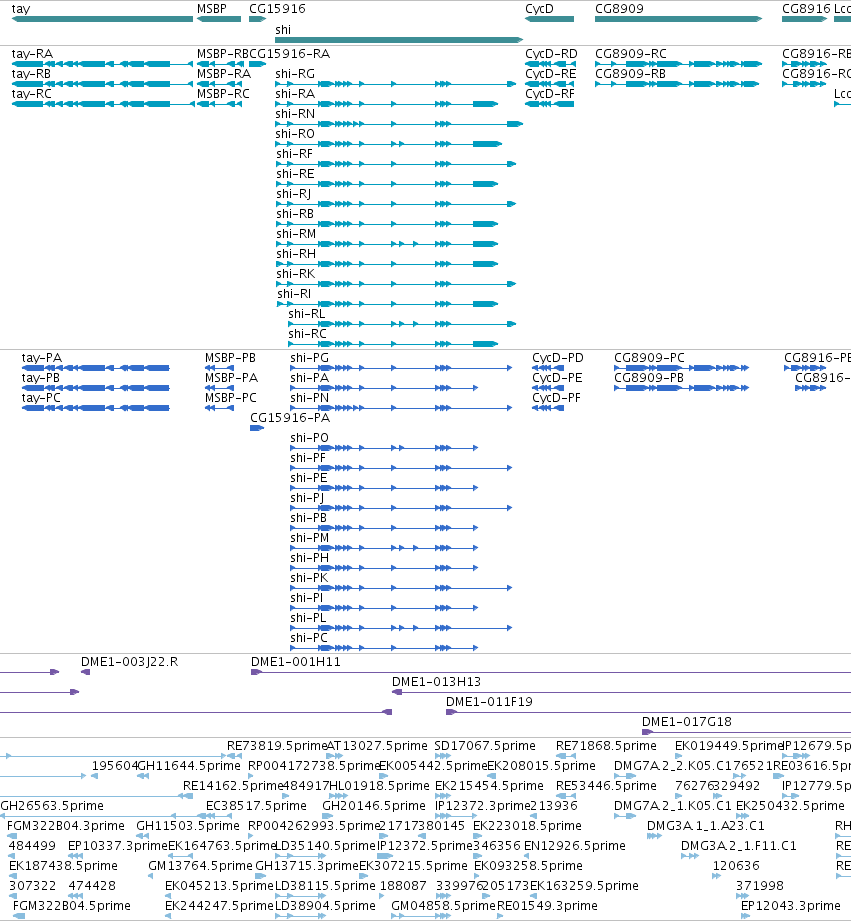The width and height of the screenshot is (851, 921).
Task: Click the shi-RE transcript label
Action: click(295, 174)
